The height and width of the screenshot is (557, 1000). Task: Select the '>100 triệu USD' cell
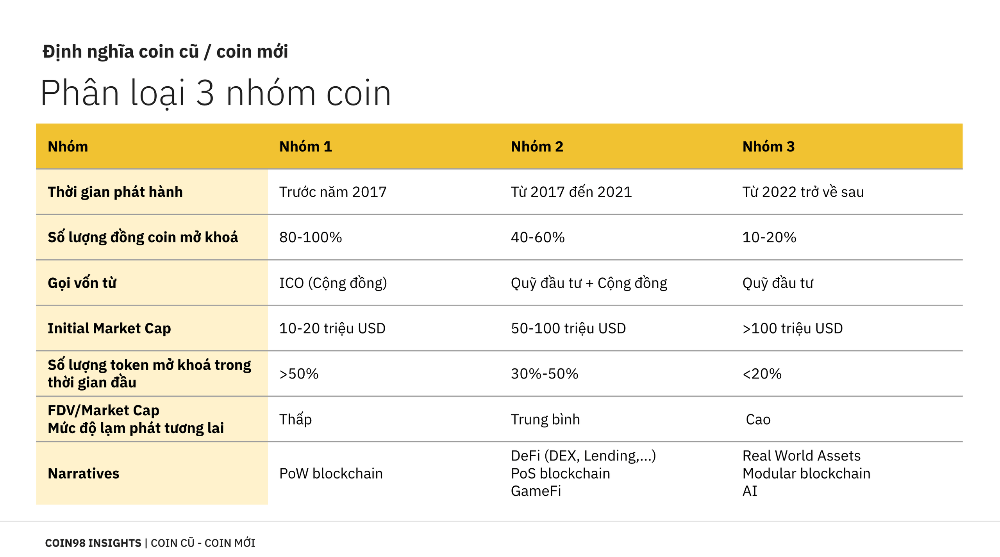click(792, 328)
